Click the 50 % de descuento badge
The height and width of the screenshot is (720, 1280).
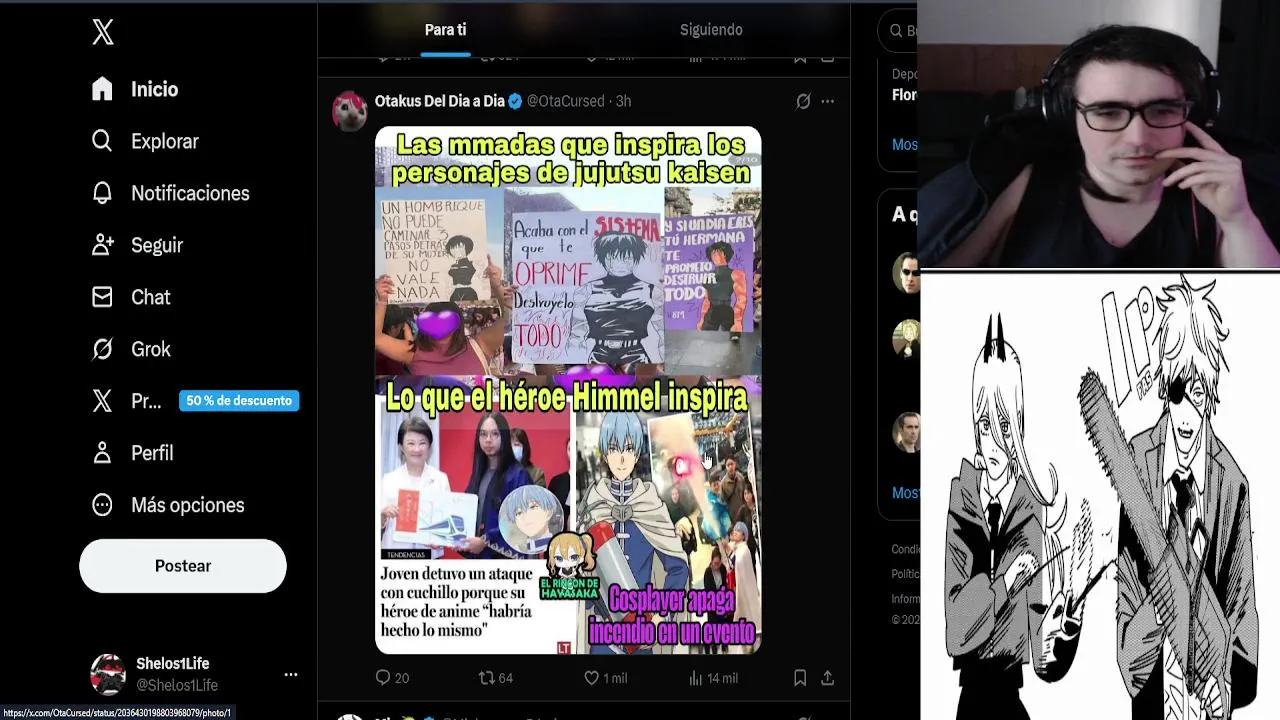(239, 401)
